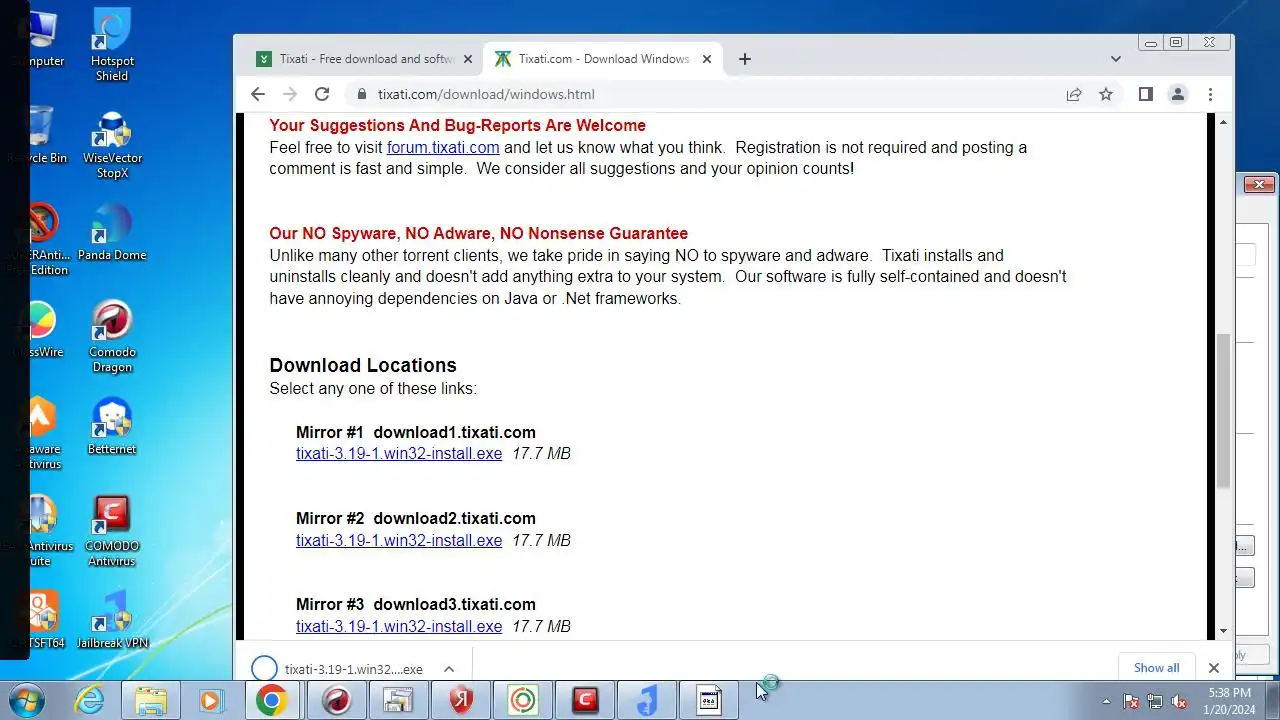Open WiseVector StopX desktop shortcut
Viewport: 1280px width, 720px height.
click(112, 143)
